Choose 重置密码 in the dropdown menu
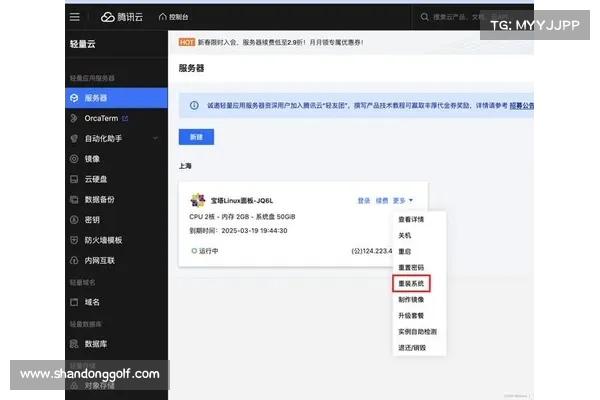 411,267
